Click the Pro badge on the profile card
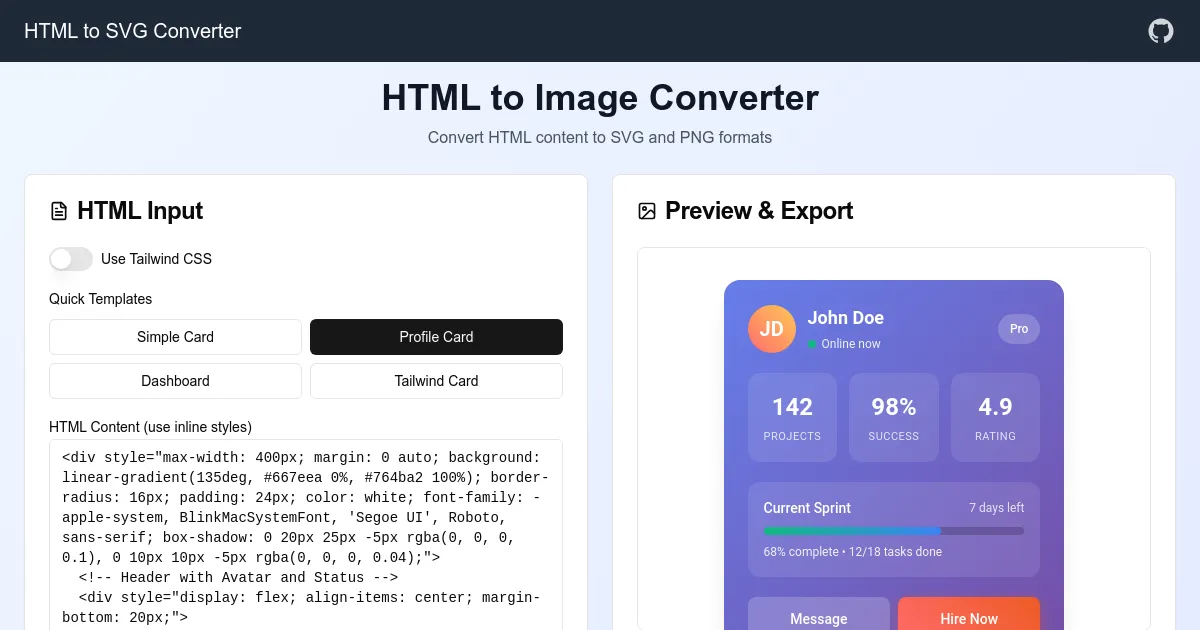This screenshot has height=630, width=1200. (1018, 328)
